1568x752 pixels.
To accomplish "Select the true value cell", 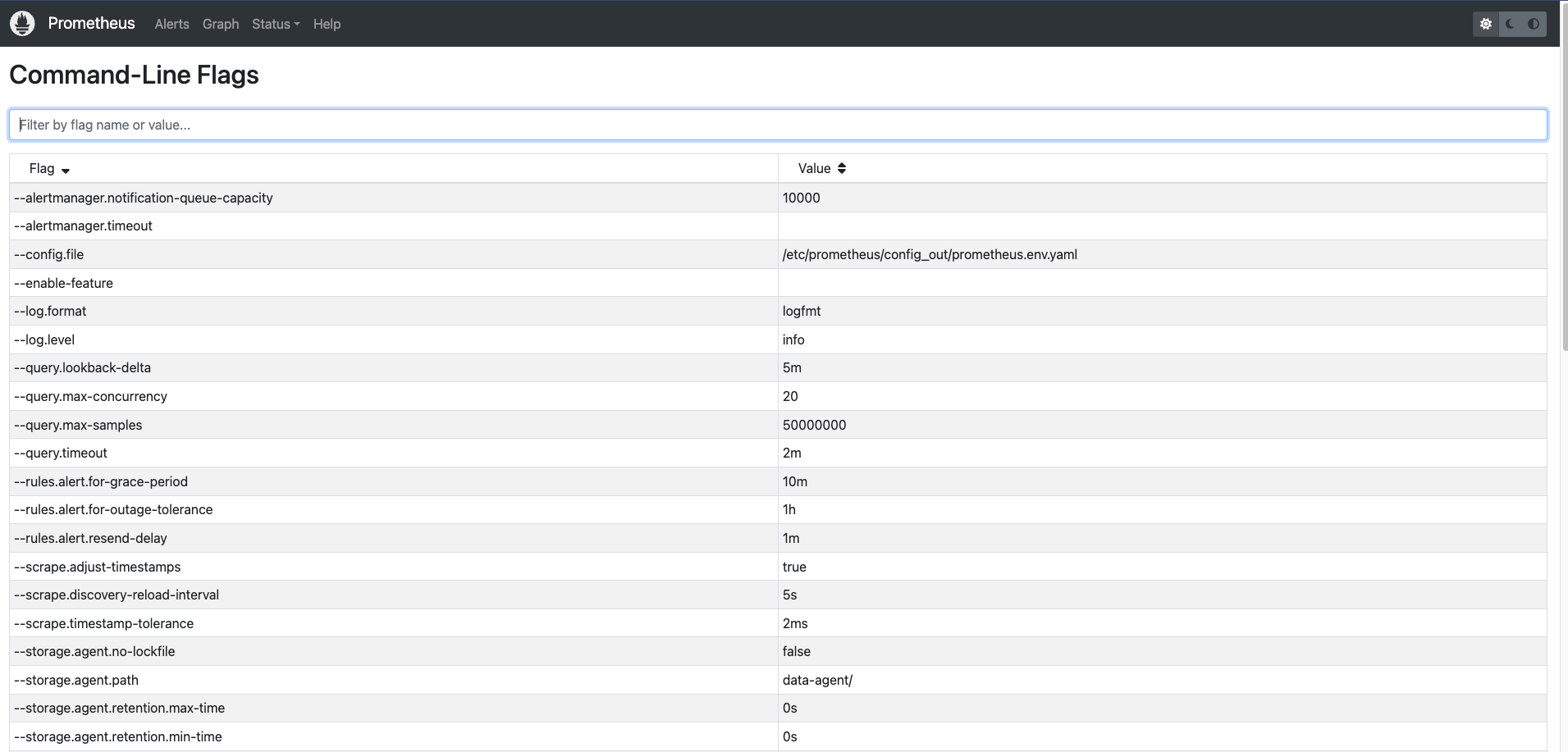I will click(1163, 567).
